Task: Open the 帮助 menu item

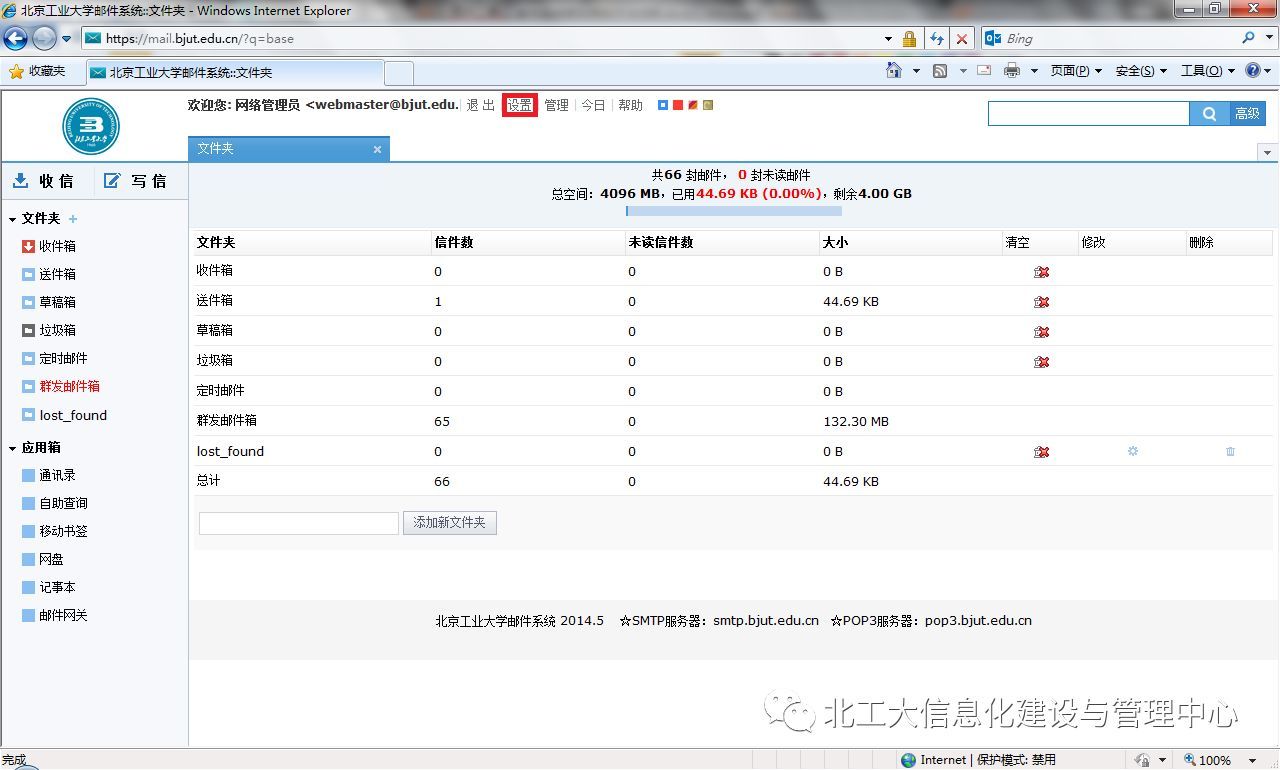Action: 630,104
